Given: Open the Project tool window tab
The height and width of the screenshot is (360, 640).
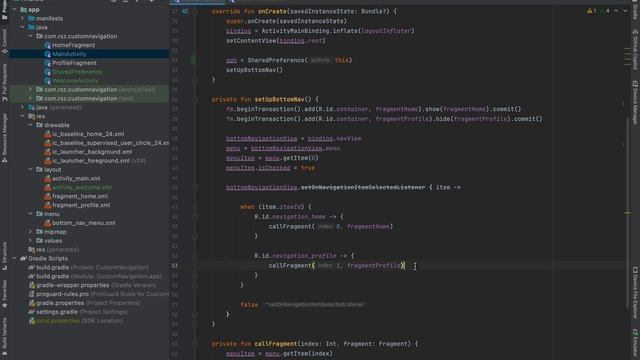Looking at the screenshot, I should pos(4,10).
